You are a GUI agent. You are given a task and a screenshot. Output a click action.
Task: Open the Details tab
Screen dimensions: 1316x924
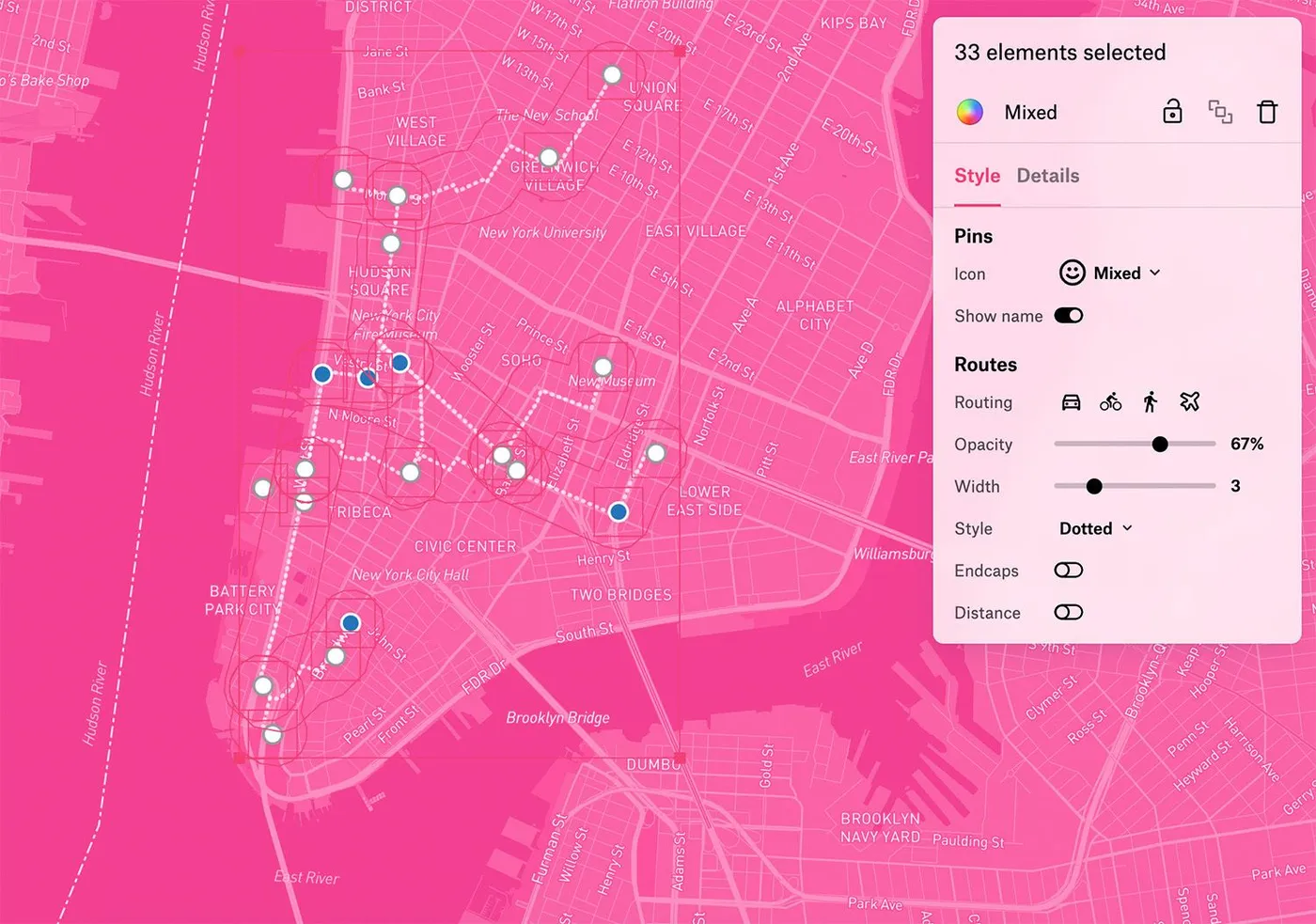[x=1048, y=176]
